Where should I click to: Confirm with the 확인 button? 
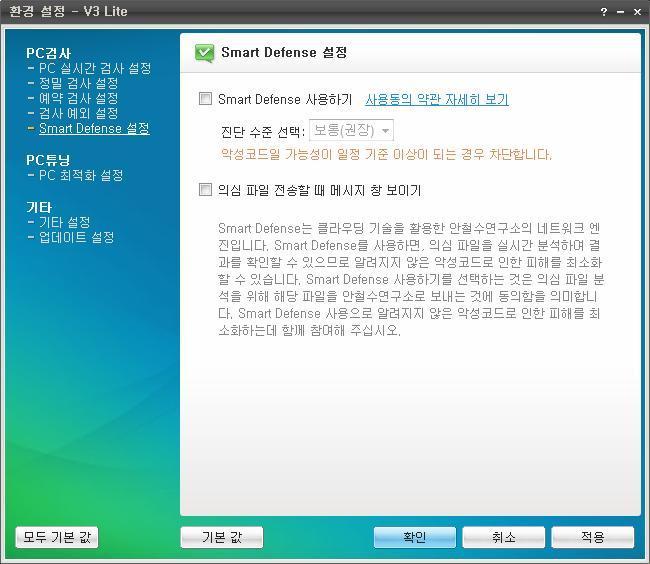(415, 537)
